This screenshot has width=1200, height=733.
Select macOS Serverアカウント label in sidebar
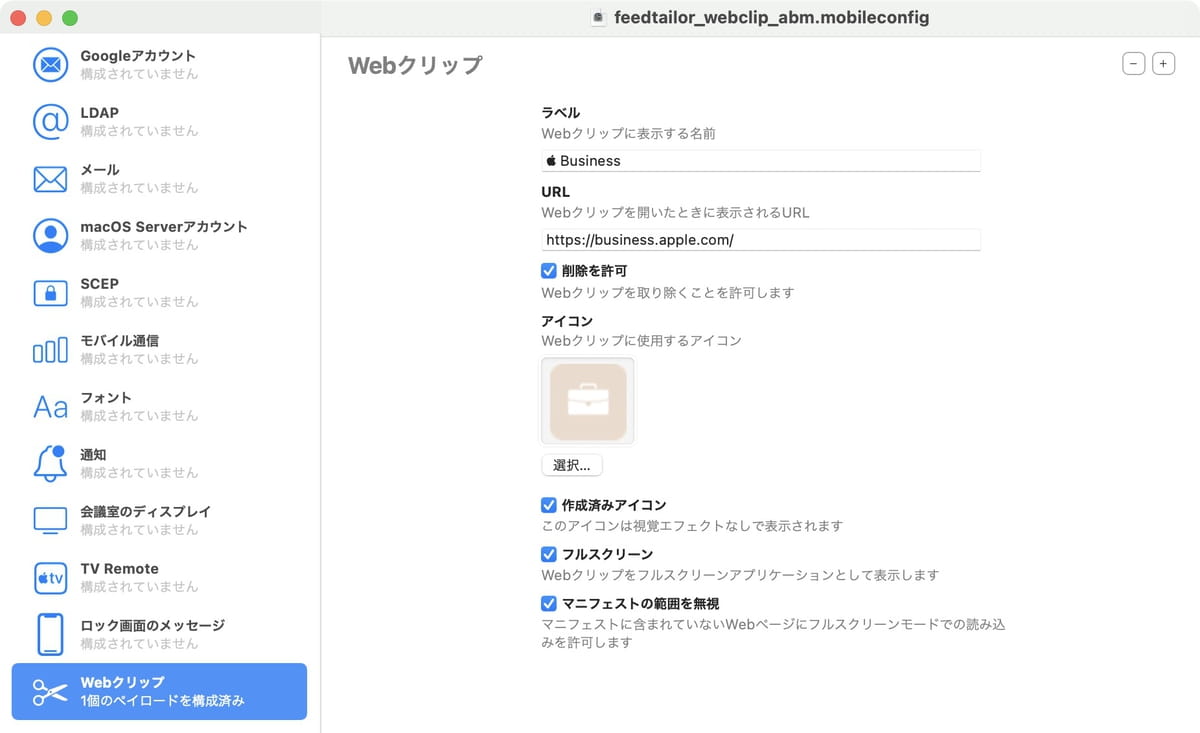tap(164, 227)
